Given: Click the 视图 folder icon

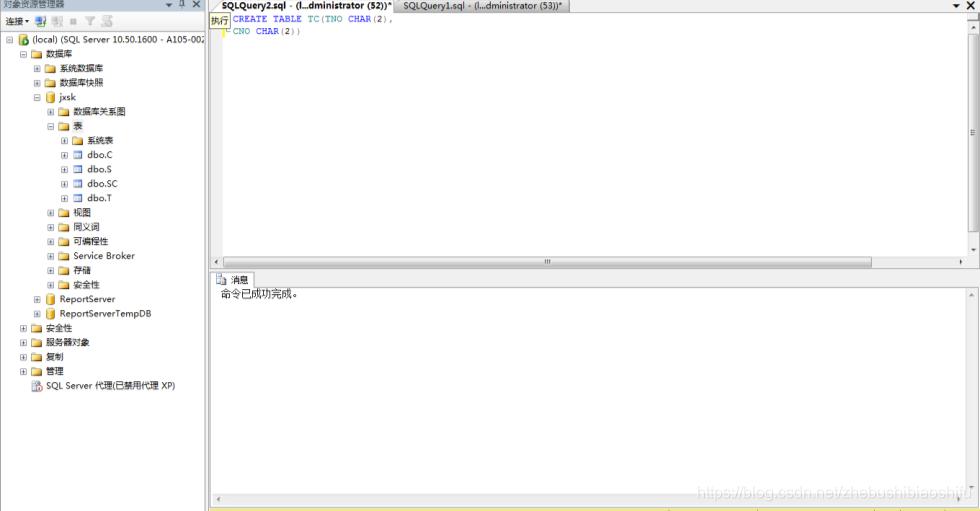Looking at the screenshot, I should coord(64,213).
